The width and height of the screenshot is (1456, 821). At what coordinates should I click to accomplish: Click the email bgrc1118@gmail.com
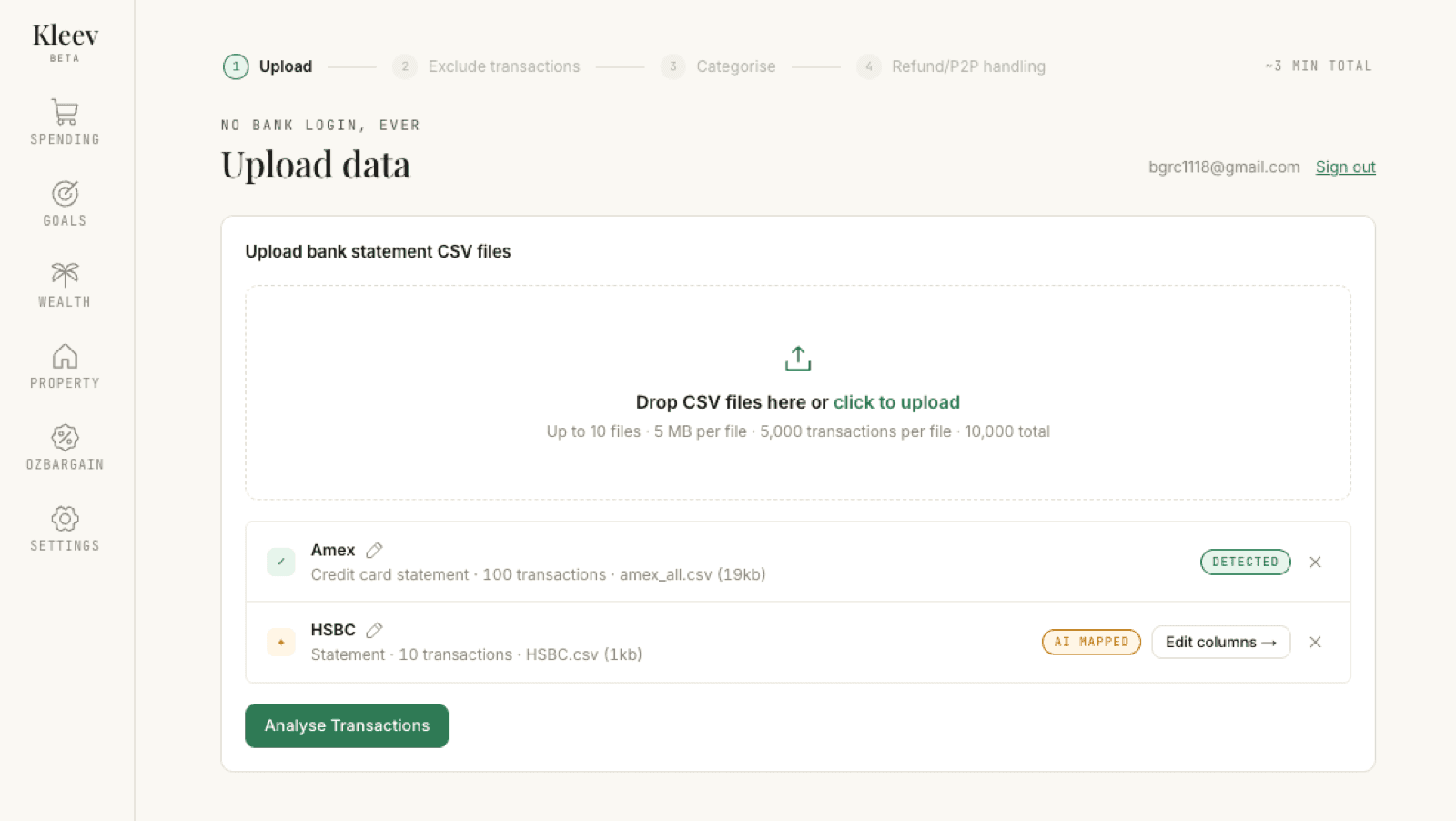pos(1224,167)
